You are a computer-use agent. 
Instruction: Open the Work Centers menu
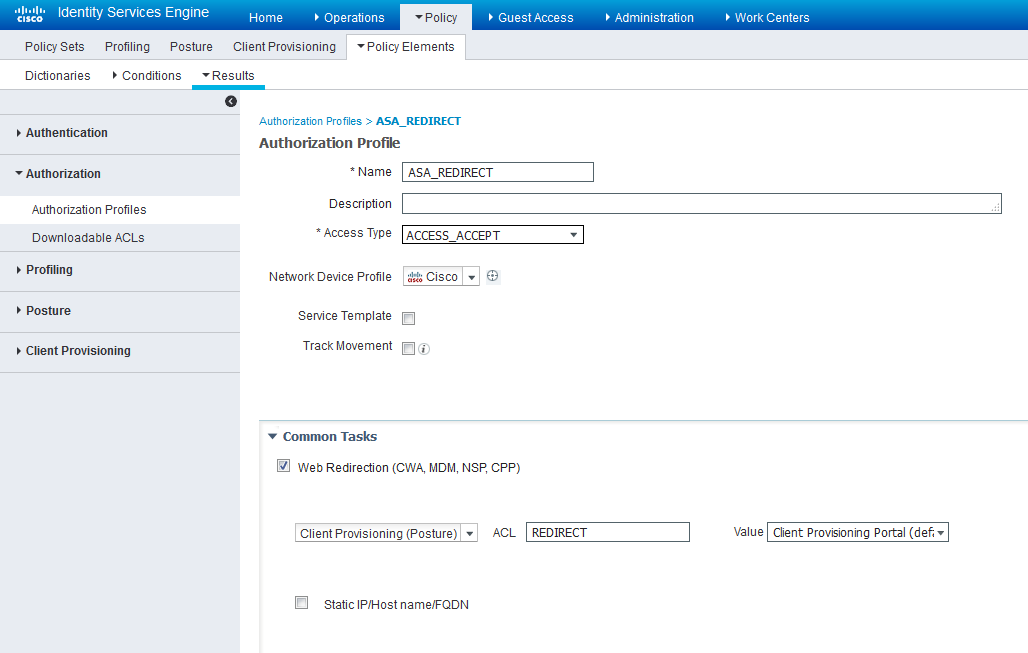tap(768, 18)
